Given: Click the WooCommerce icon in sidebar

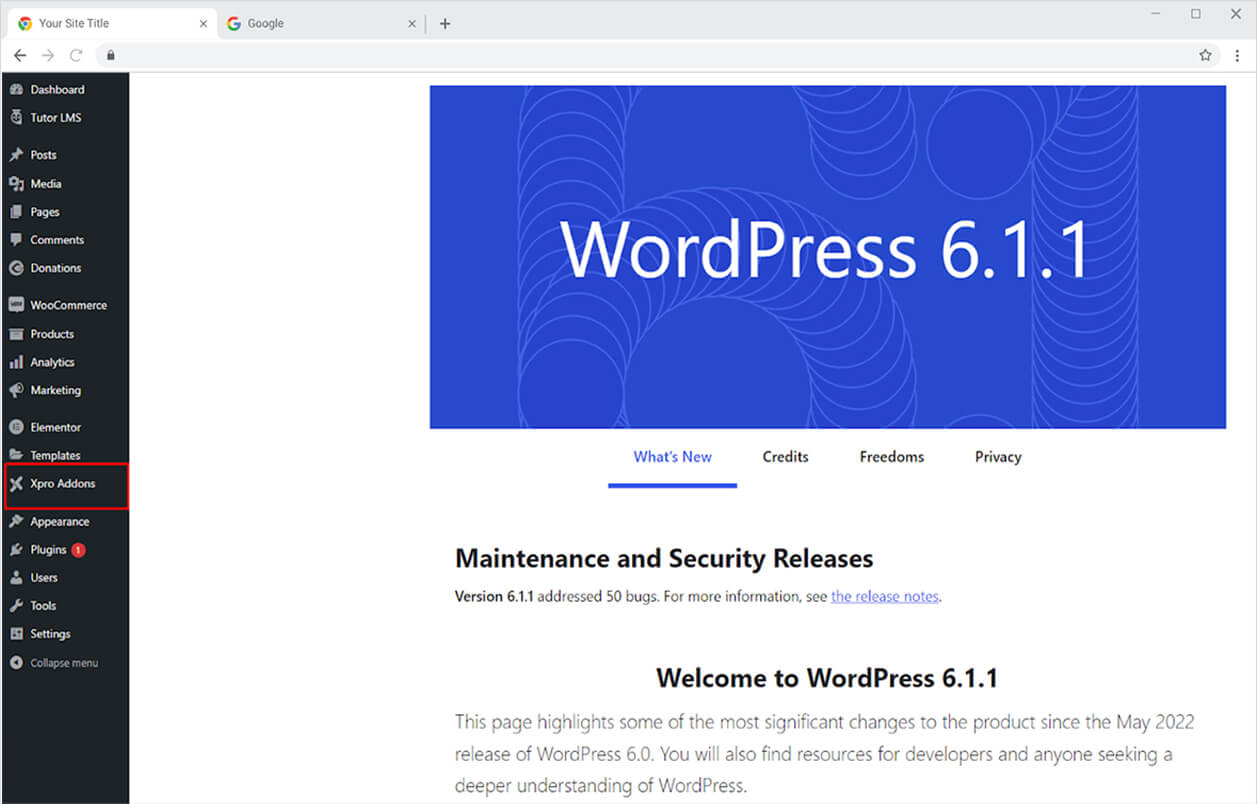Looking at the screenshot, I should click(x=16, y=305).
